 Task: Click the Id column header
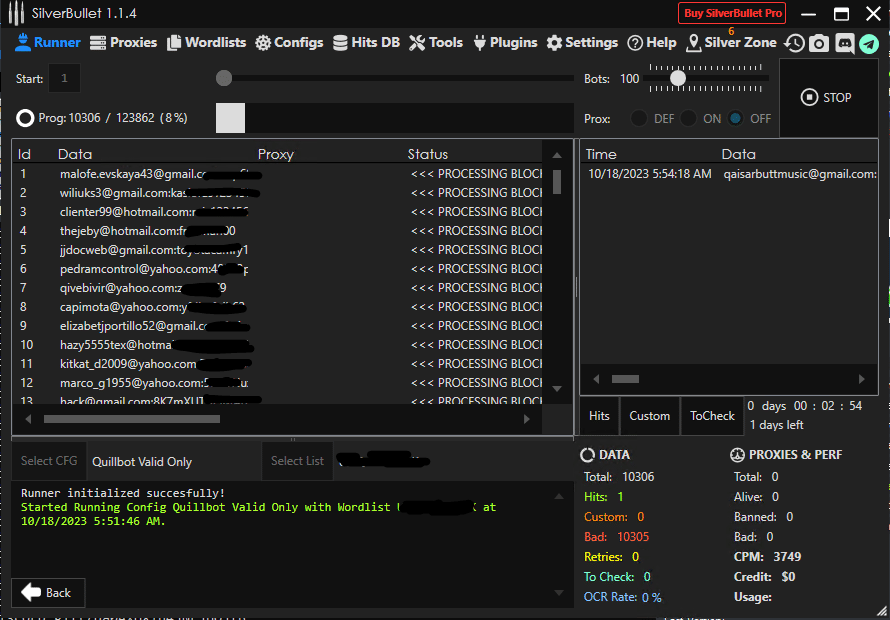pyautogui.click(x=24, y=154)
